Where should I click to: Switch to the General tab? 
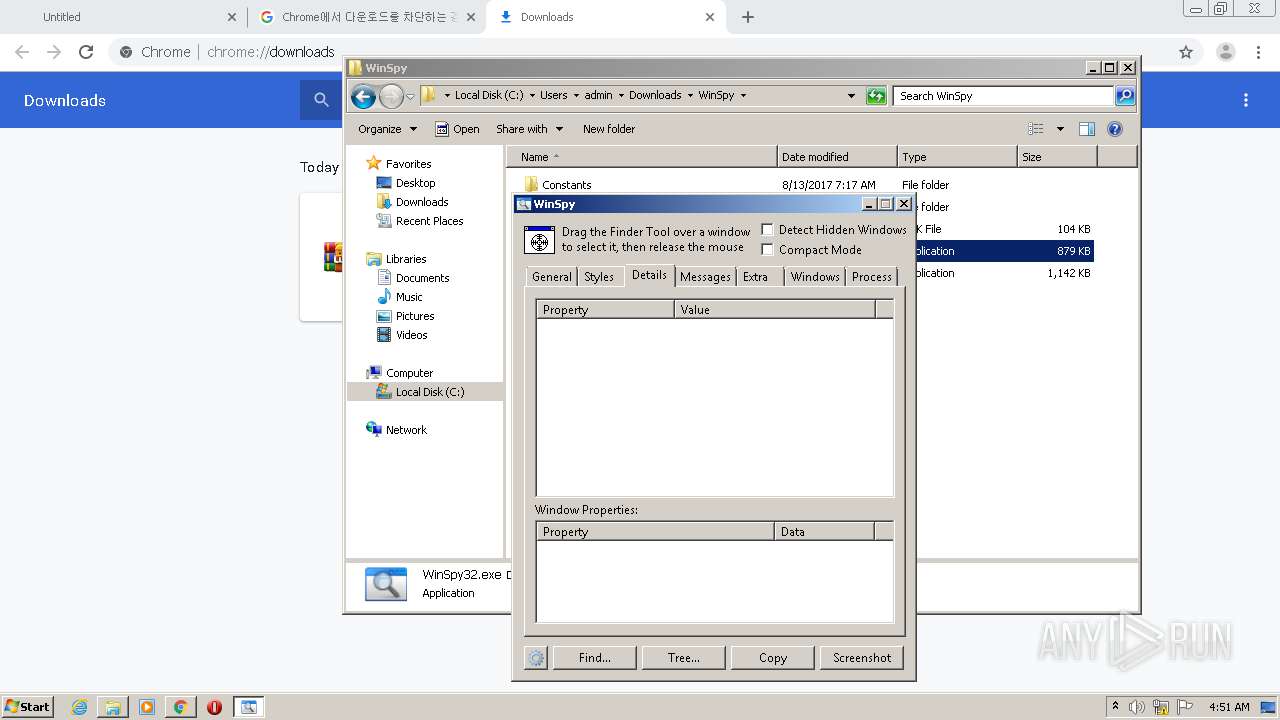coord(551,277)
